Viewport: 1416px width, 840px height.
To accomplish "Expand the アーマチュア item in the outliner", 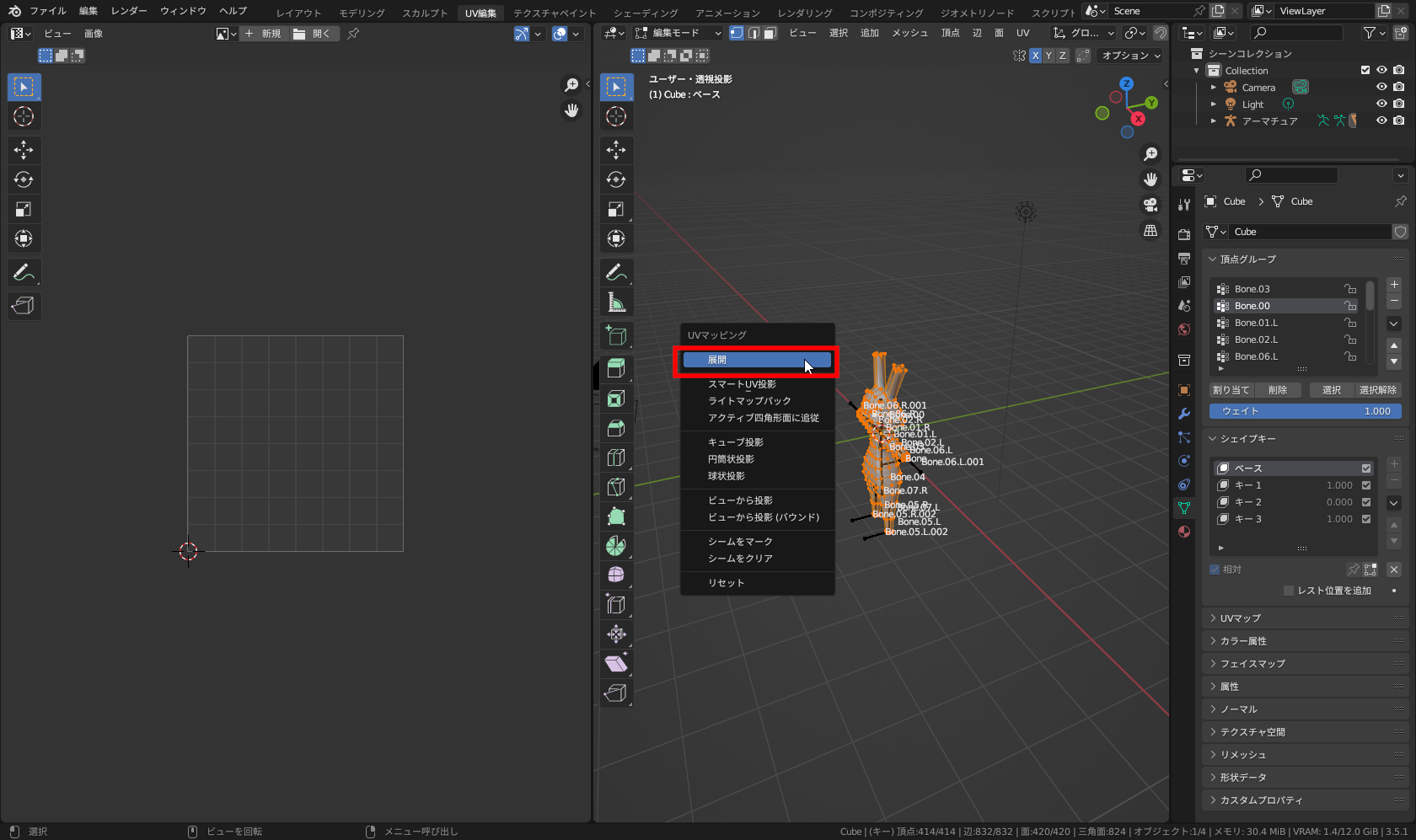I will click(1213, 120).
